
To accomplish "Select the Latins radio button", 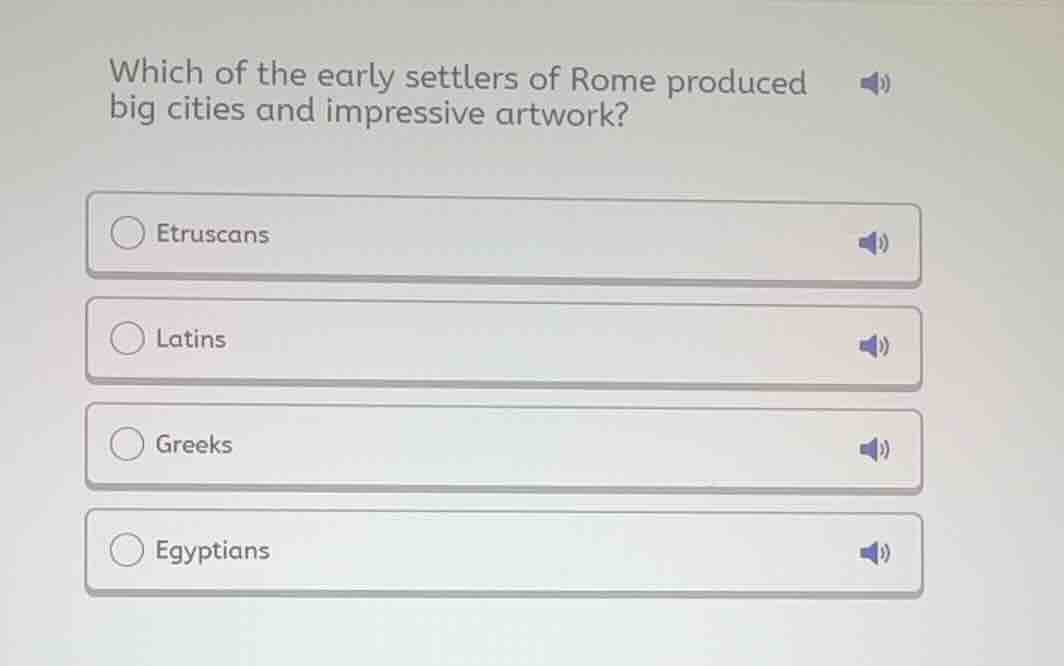I will [126, 338].
